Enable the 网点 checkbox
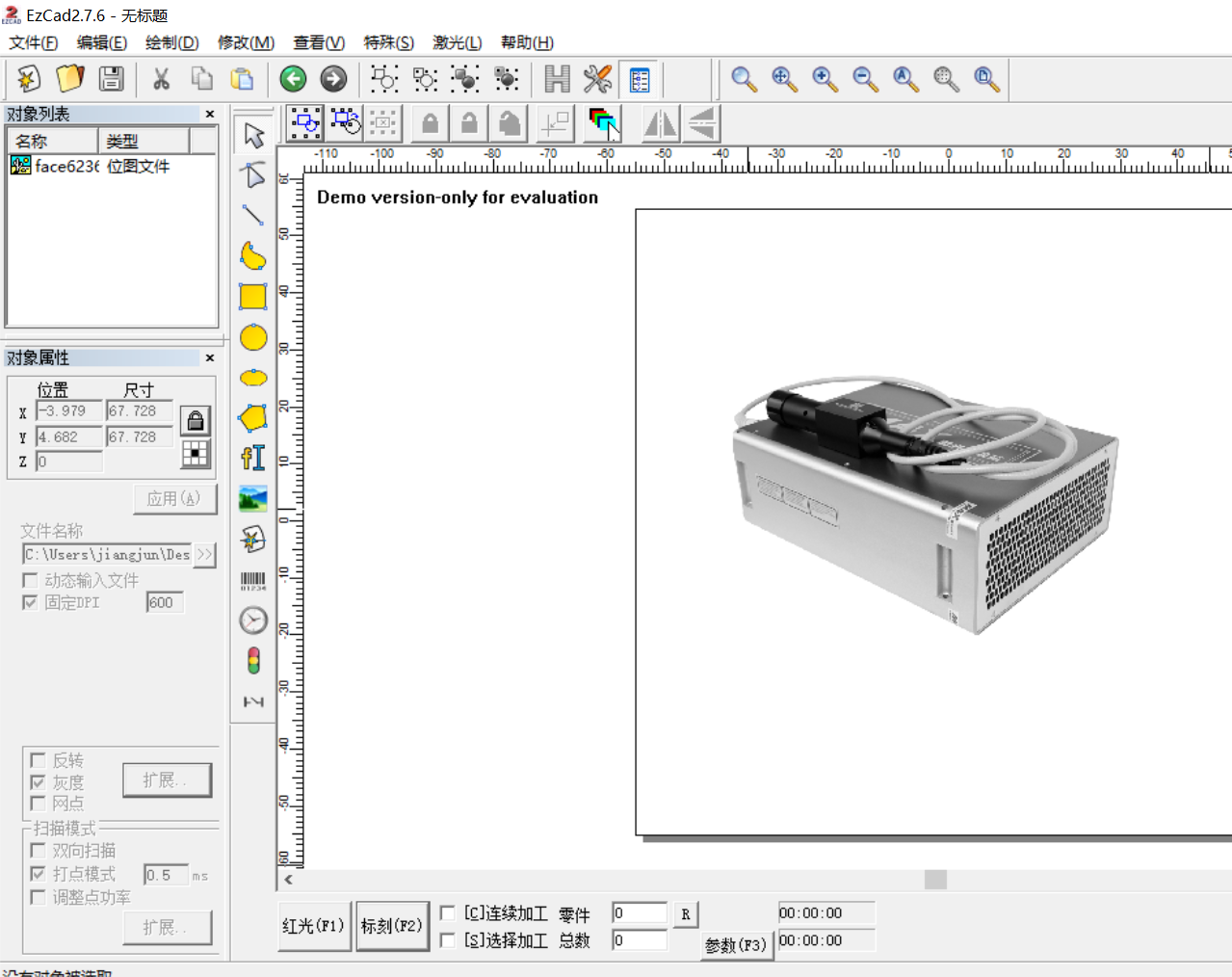 pyautogui.click(x=38, y=803)
